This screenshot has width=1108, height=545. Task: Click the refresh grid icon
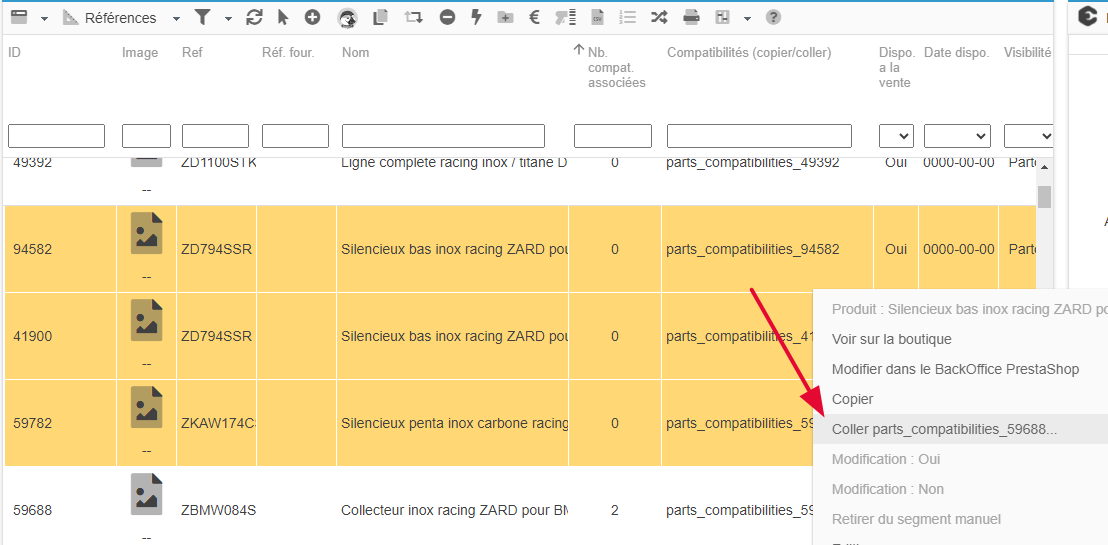point(254,18)
